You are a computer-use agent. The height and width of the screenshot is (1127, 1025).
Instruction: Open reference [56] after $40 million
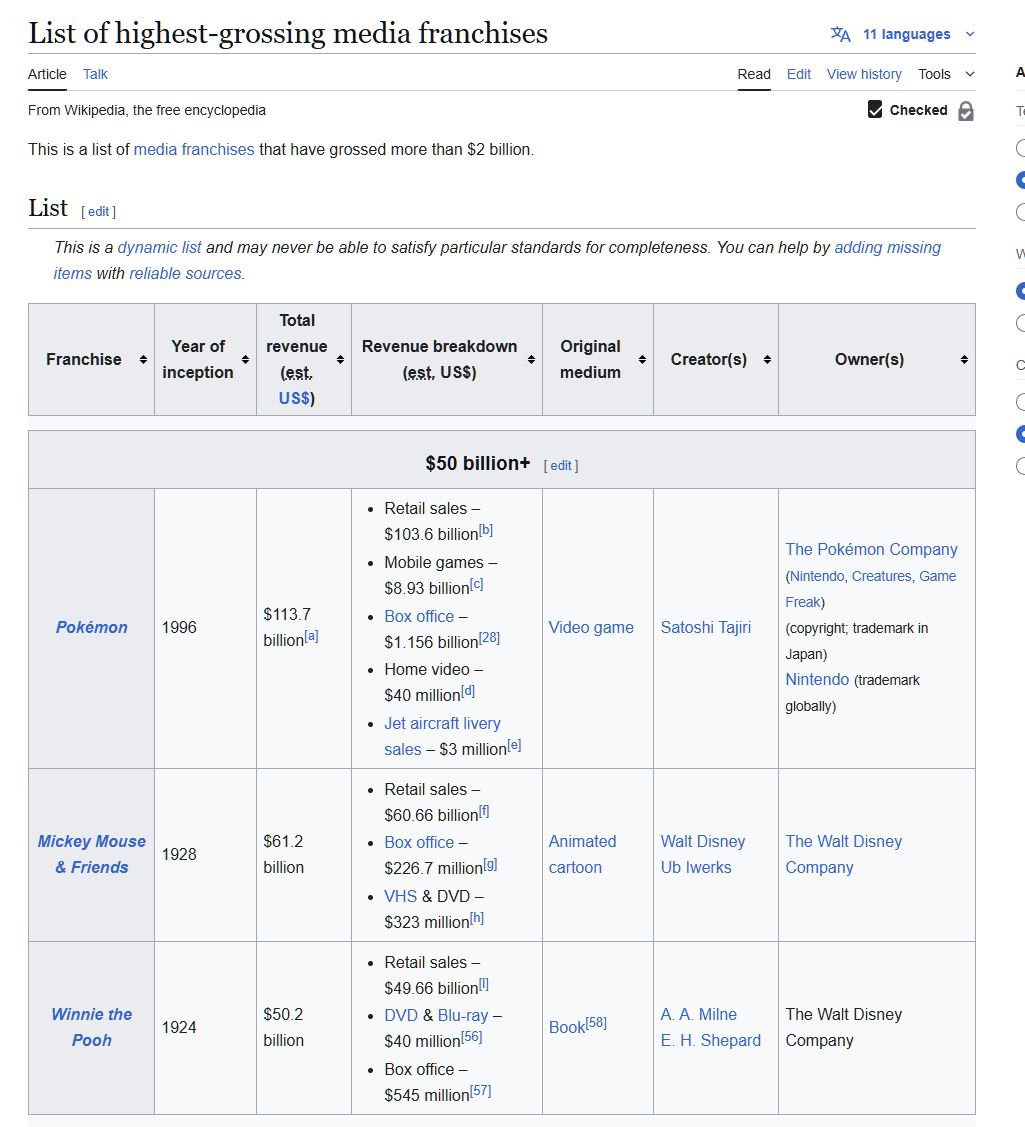(x=472, y=1037)
